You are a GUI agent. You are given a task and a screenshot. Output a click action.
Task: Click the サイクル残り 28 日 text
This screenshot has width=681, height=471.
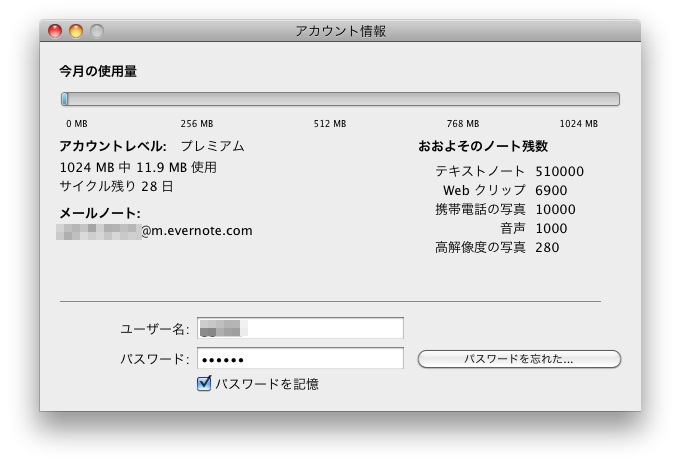[x=116, y=186]
